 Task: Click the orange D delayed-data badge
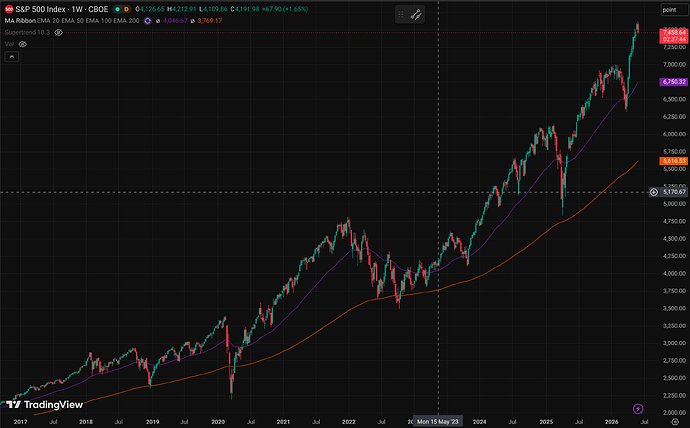coord(126,9)
